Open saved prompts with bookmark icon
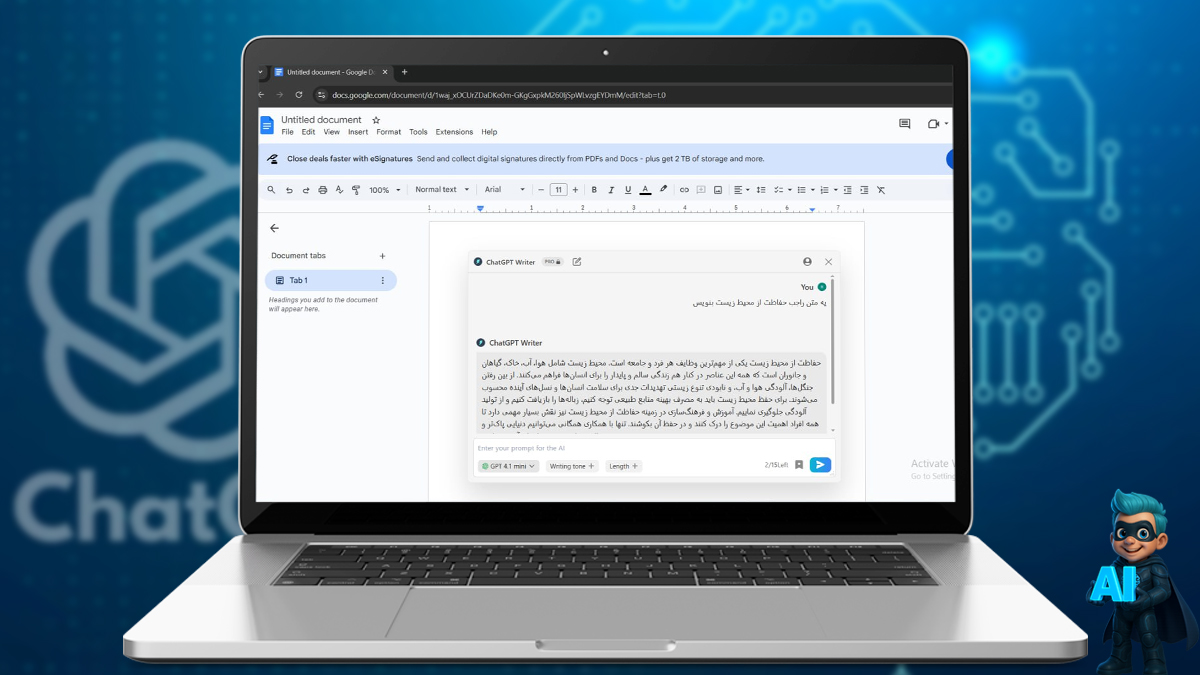The width and height of the screenshot is (1200, 675). click(799, 465)
